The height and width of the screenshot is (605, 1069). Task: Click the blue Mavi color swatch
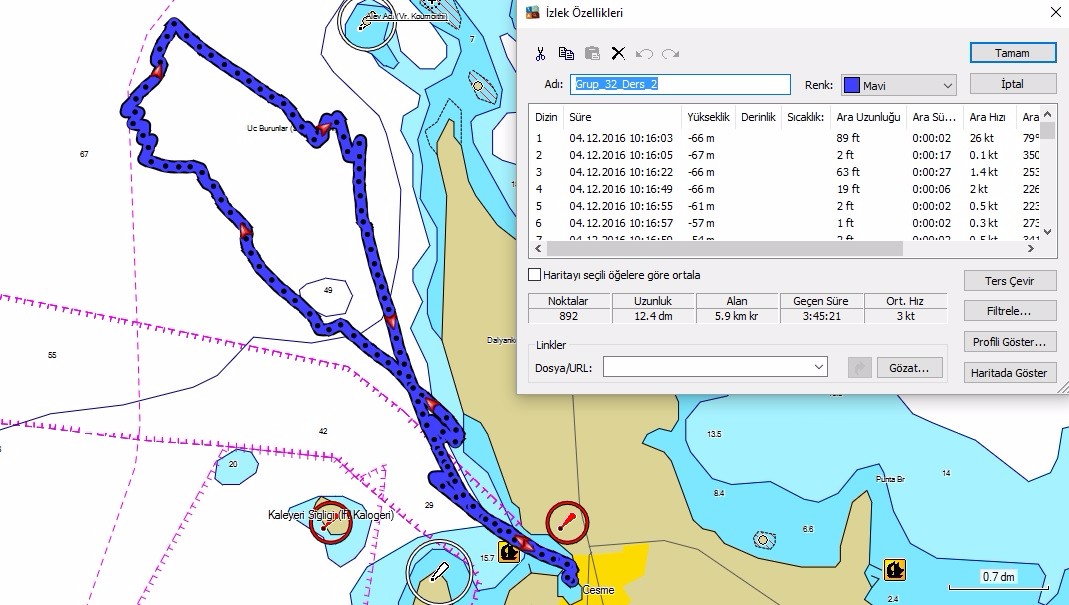(852, 85)
